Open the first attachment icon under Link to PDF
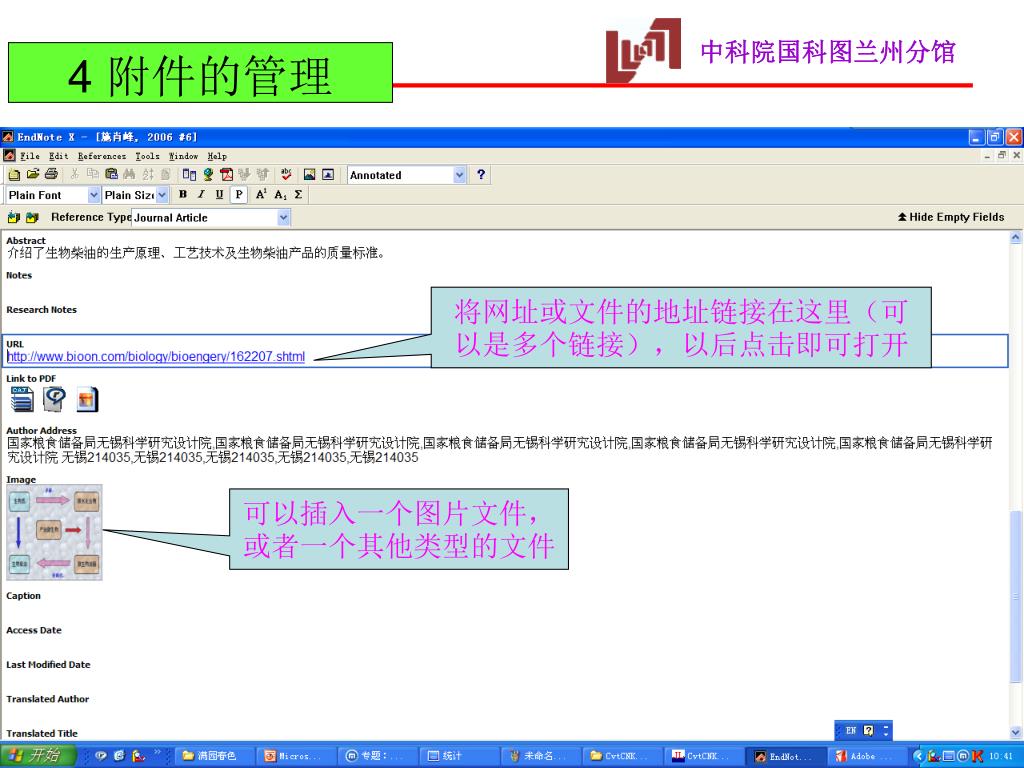This screenshot has height=768, width=1024. coord(22,399)
